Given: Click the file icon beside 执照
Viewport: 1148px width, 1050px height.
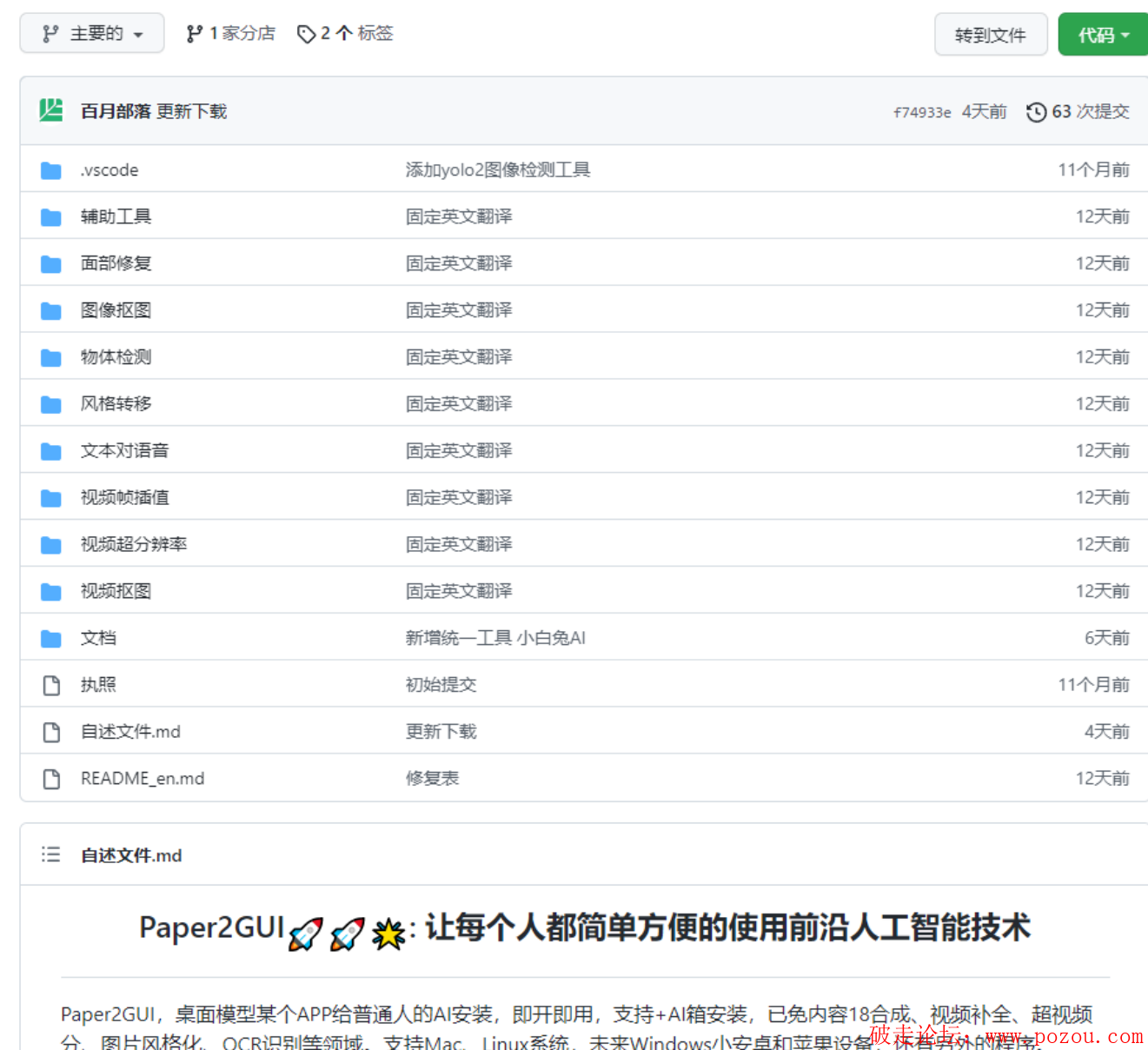Looking at the screenshot, I should point(51,685).
